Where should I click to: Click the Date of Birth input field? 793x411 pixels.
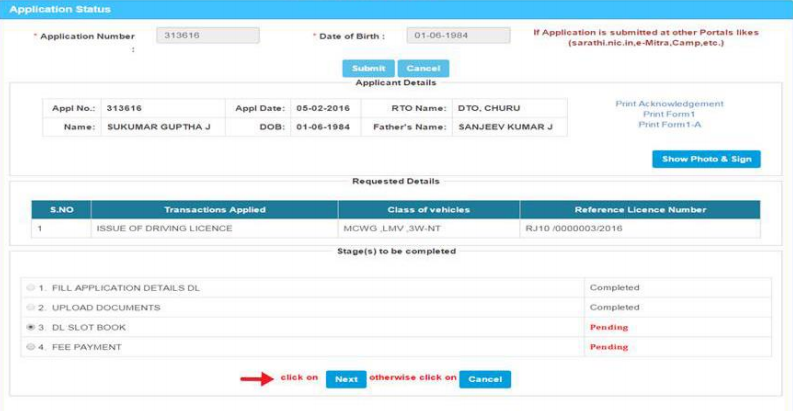click(x=458, y=35)
